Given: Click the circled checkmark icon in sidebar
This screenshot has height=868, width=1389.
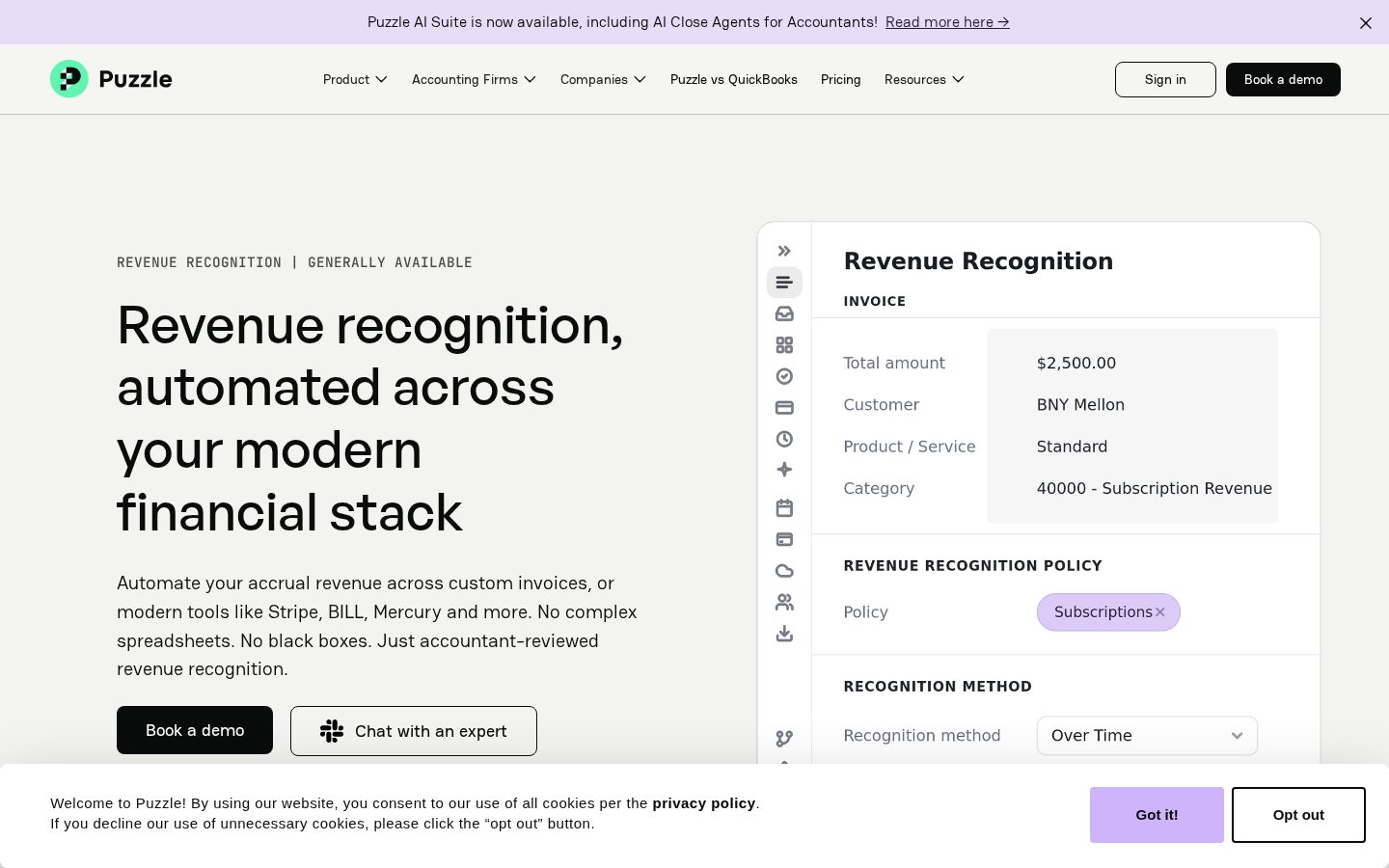Looking at the screenshot, I should click(784, 376).
